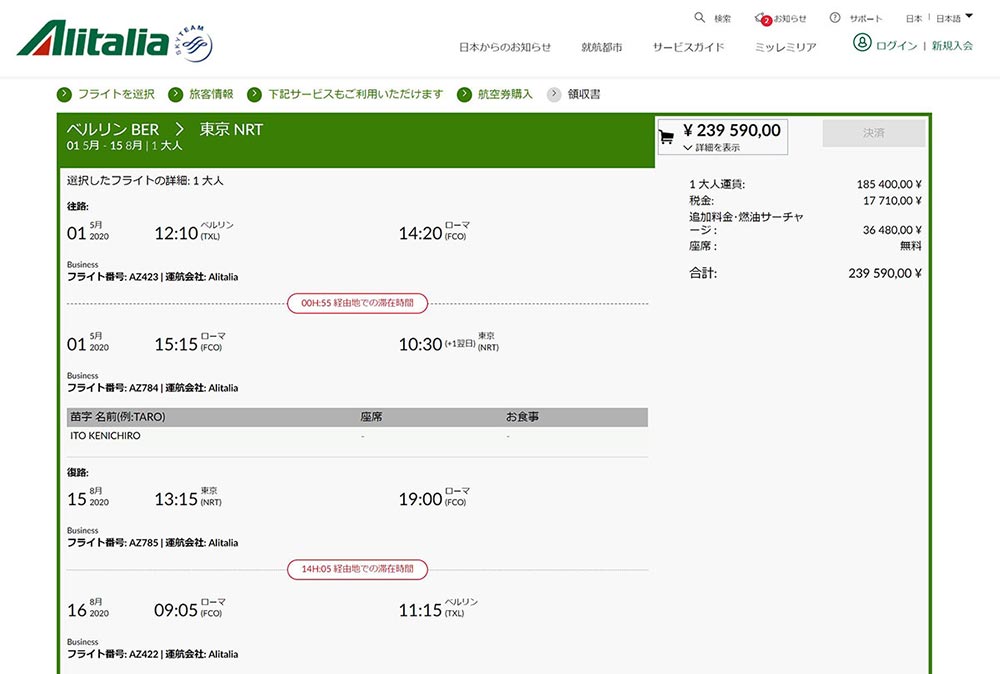Go to 下記サービスもご利用いただけます step
Screen dimensions: 1000x674
[355, 94]
